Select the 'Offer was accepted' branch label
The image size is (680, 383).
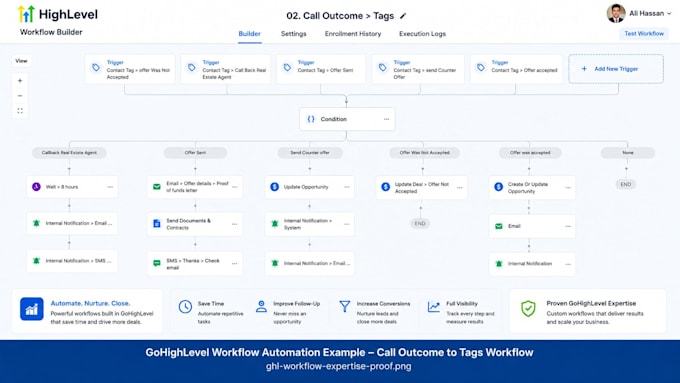tap(530, 153)
